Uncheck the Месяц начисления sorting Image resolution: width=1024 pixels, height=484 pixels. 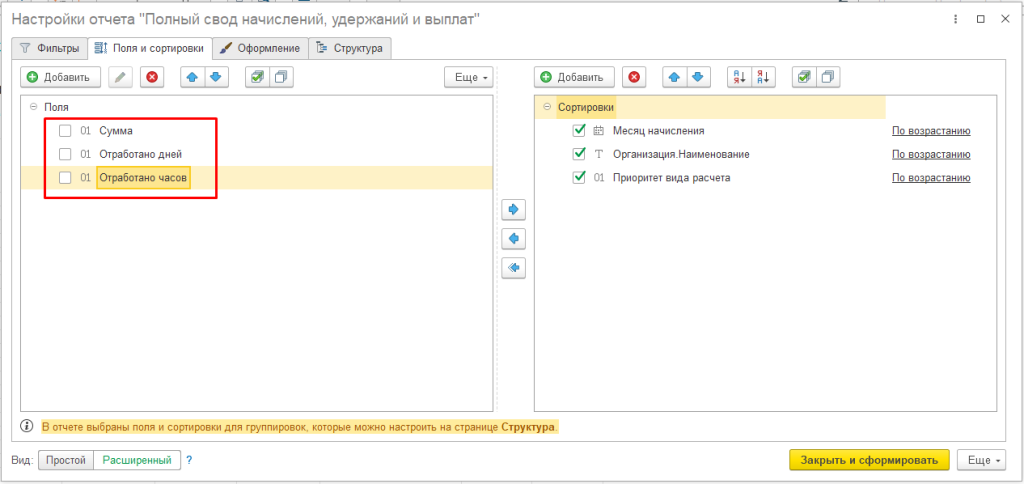[578, 130]
